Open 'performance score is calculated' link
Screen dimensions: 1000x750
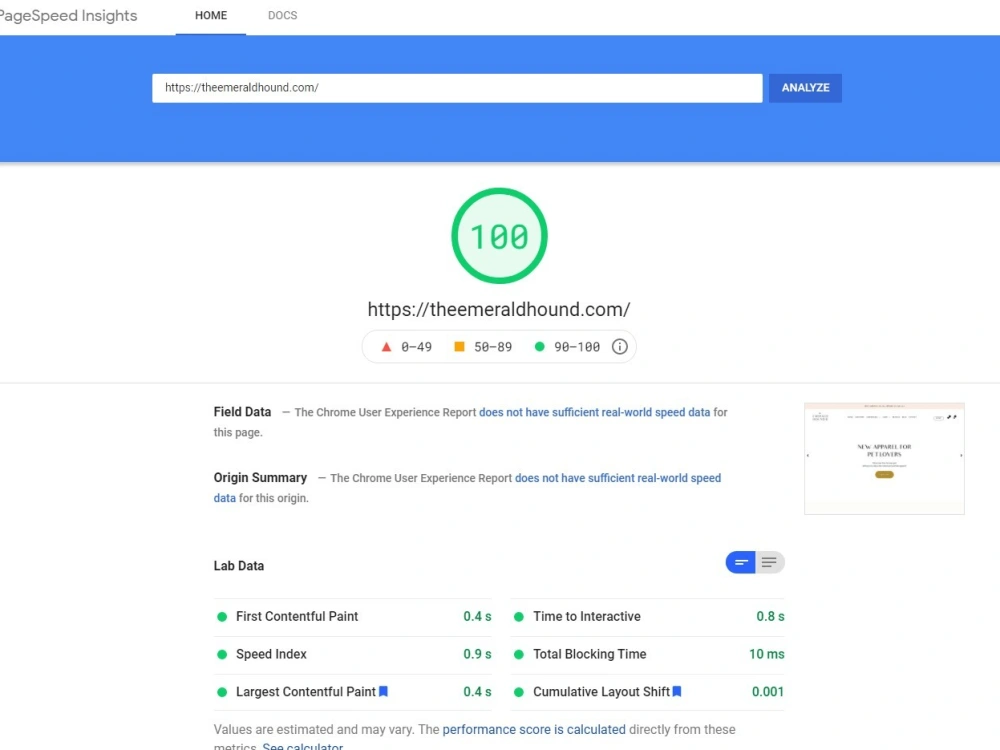coord(534,730)
